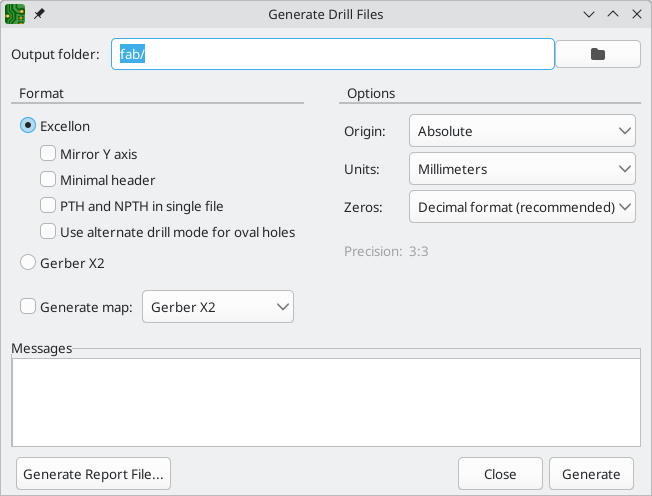Select the Gerber X2 format radio button

pos(28,262)
